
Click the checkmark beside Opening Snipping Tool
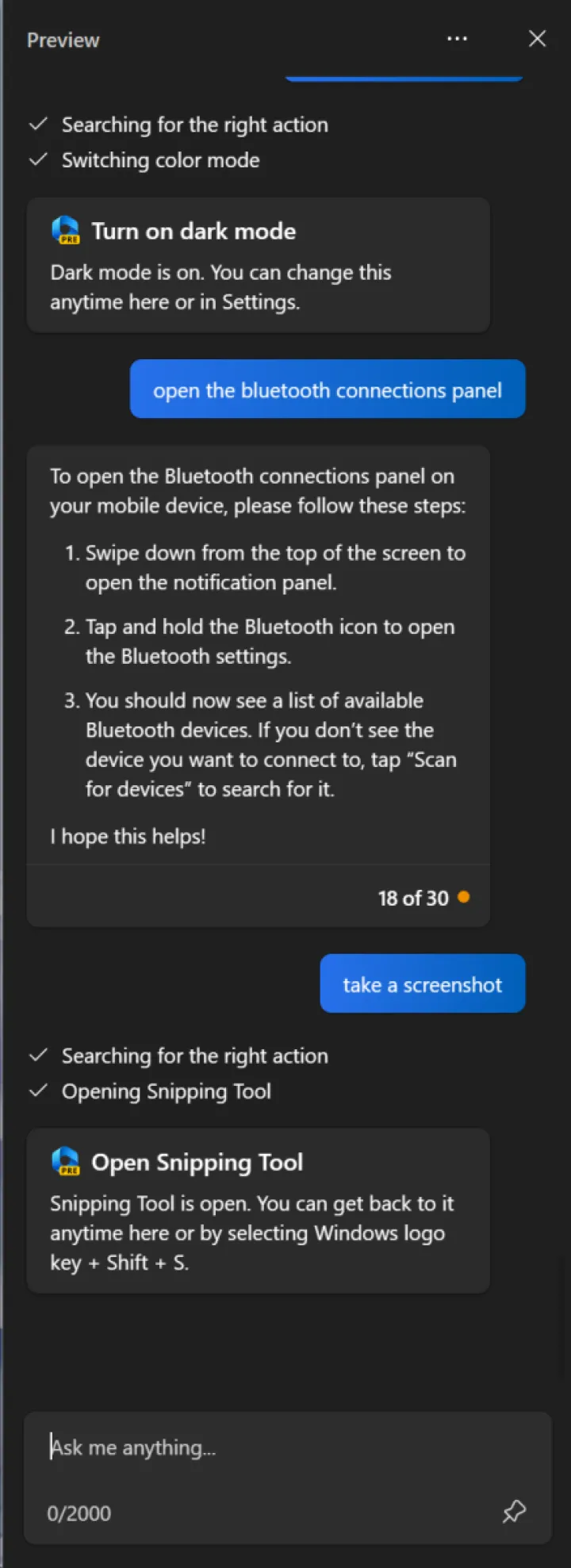tap(38, 1091)
